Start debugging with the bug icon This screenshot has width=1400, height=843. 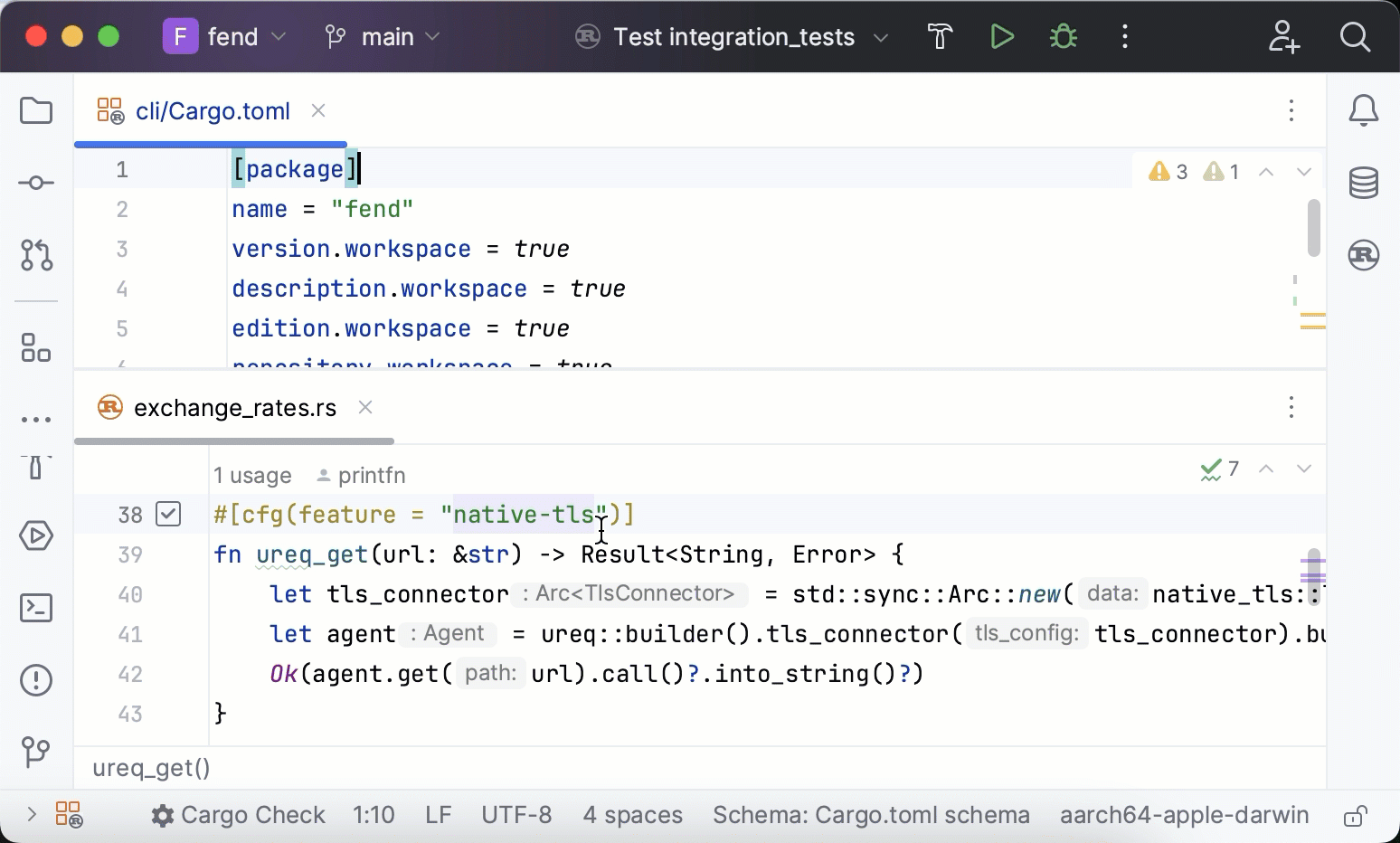pos(1063,36)
